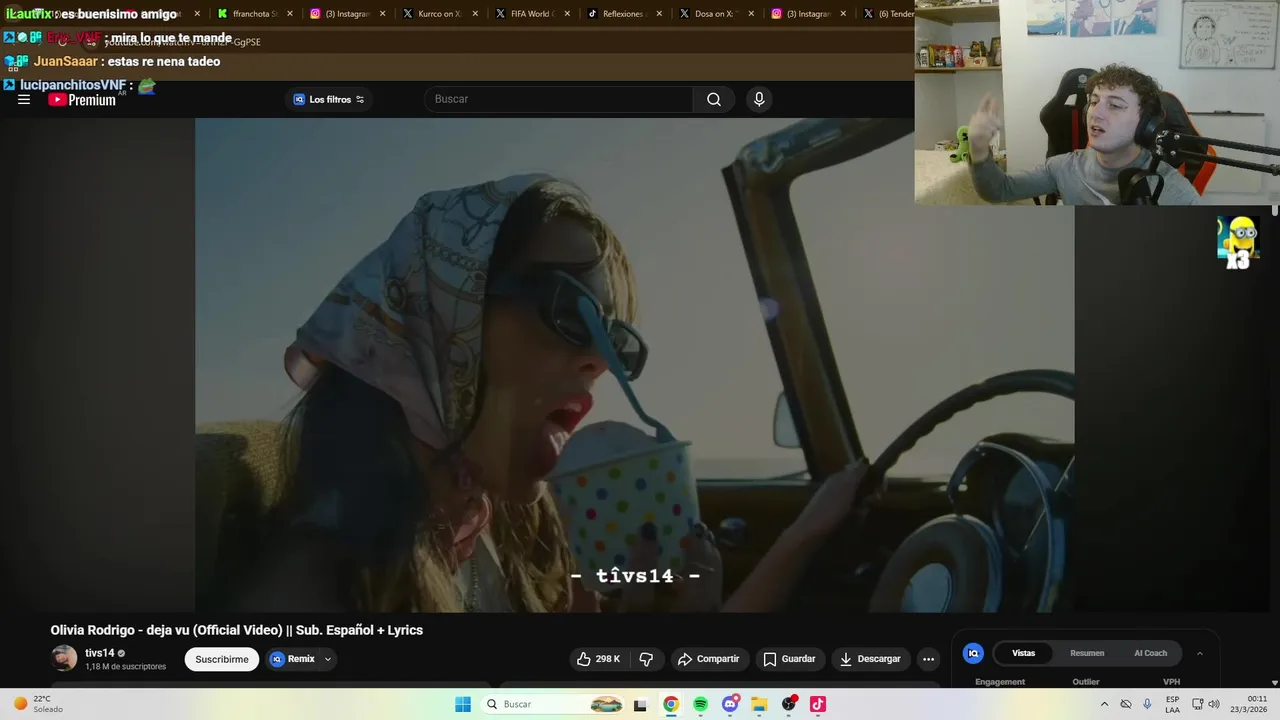The width and height of the screenshot is (1280, 720).
Task: Open File Explorer from the taskbar
Action: click(x=759, y=704)
